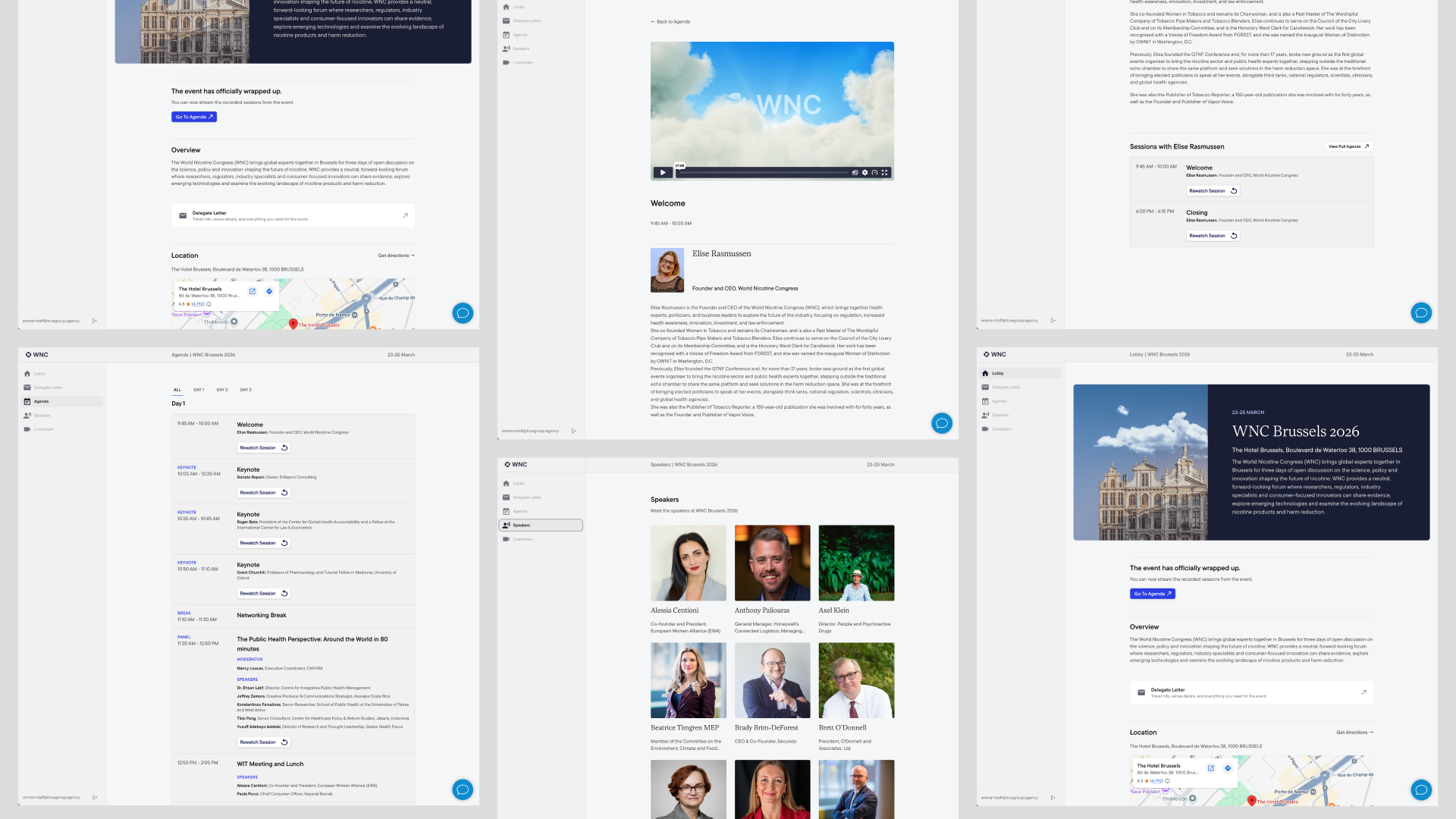
Task: Click Get directions on the lower Lobby page
Action: coord(1355,733)
